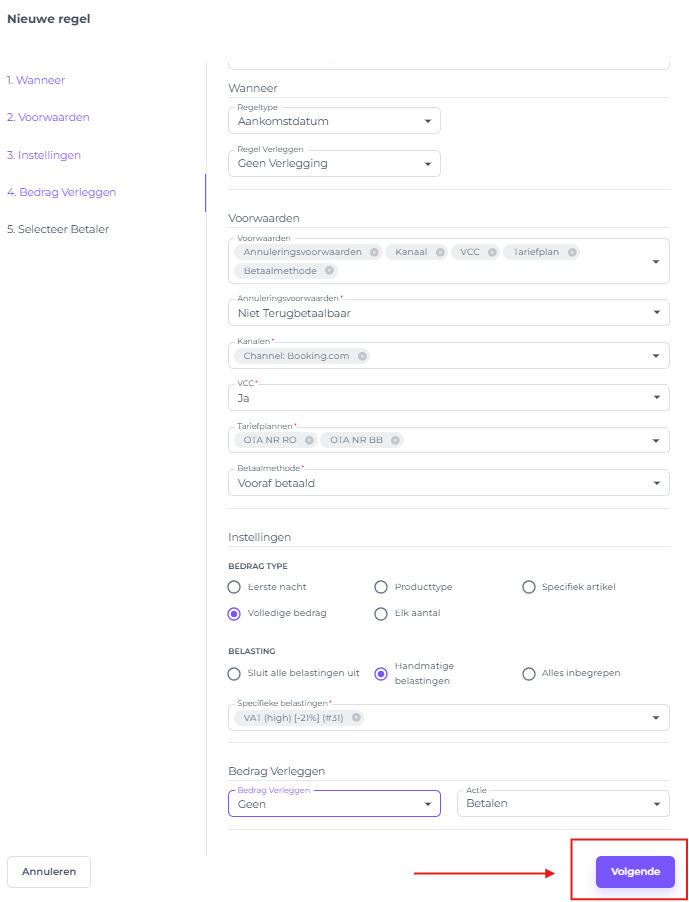Remove the VCC chip from Voorwaarden

click(492, 252)
